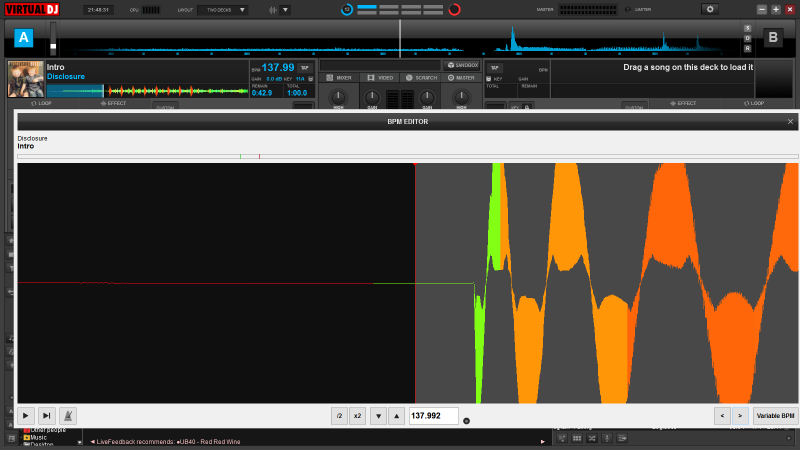The height and width of the screenshot is (450, 800).
Task: Click the VirtualDJ logo
Action: click(32, 9)
